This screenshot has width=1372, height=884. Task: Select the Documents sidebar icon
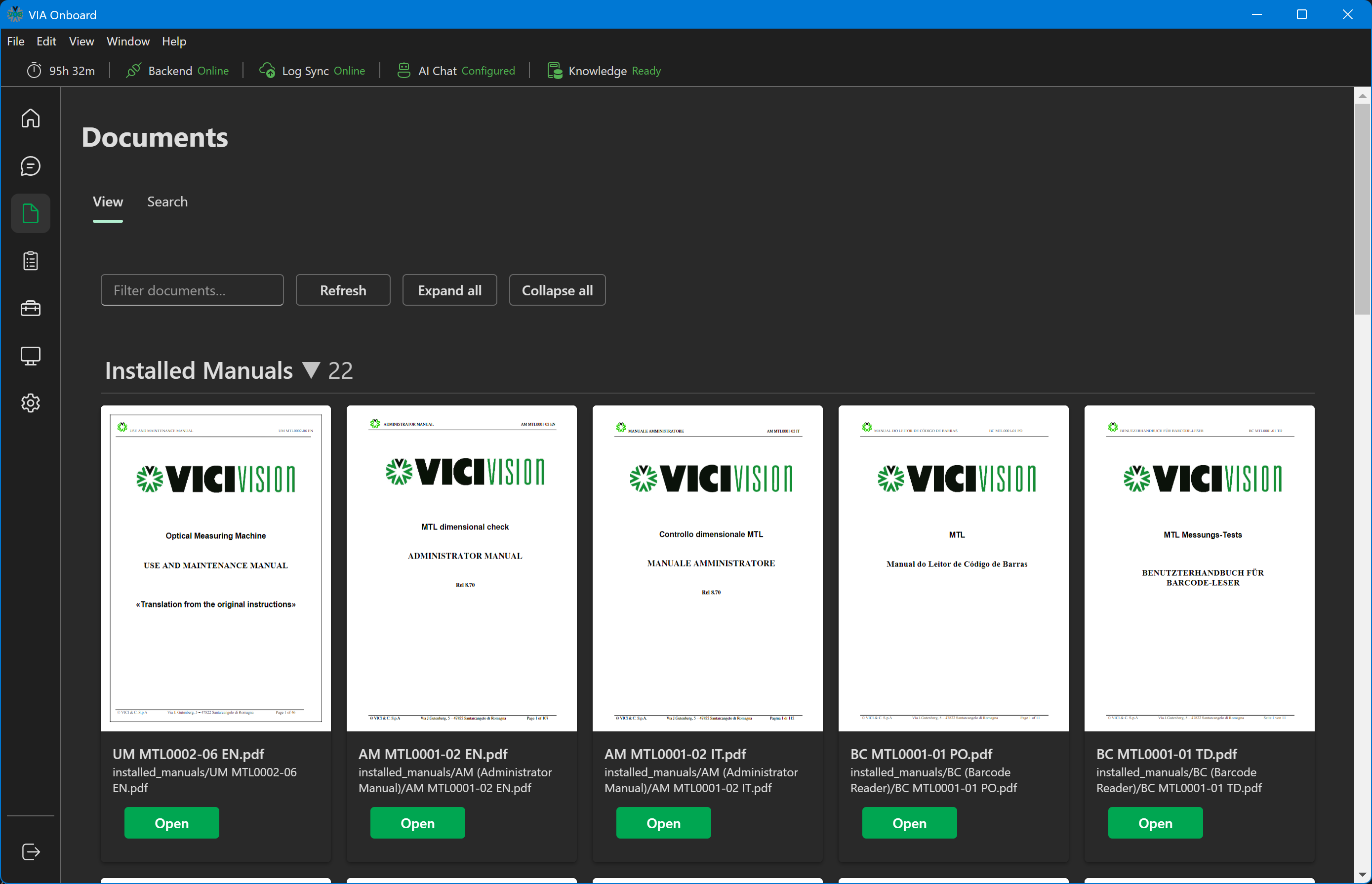pos(31,213)
